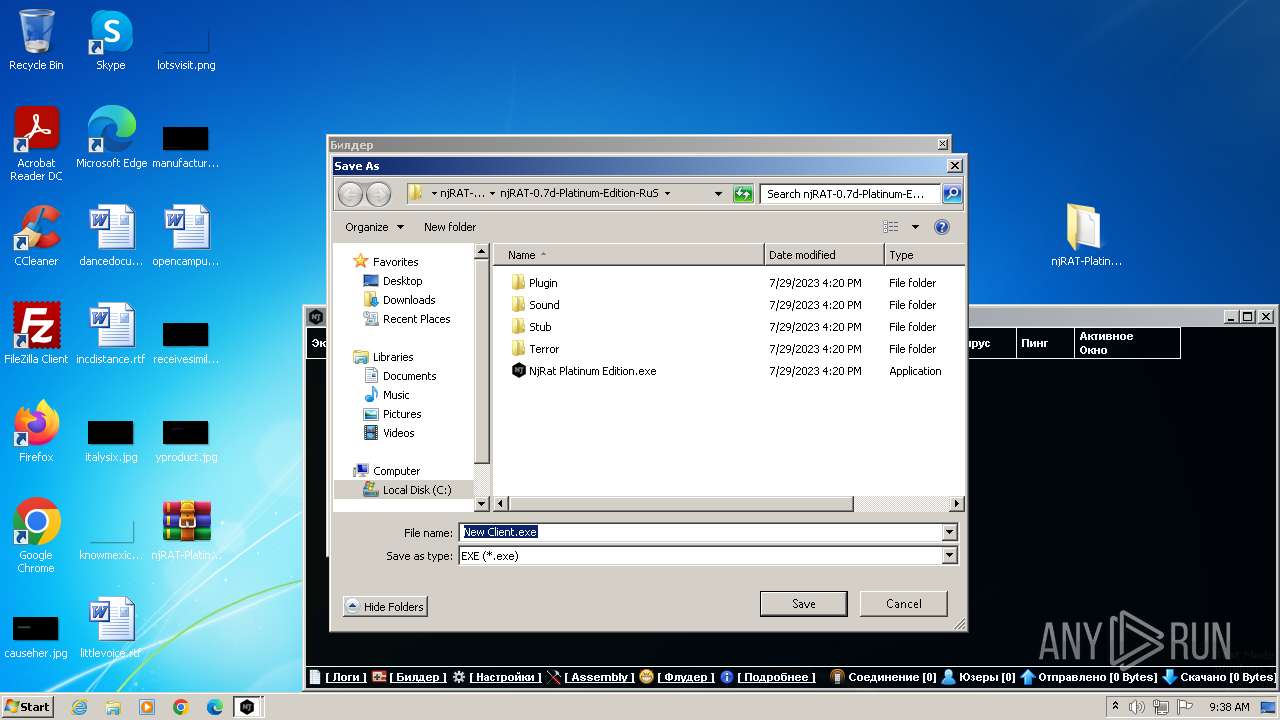Open CCleaner desktop shortcut
Image resolution: width=1280 pixels, height=720 pixels.
[x=36, y=236]
